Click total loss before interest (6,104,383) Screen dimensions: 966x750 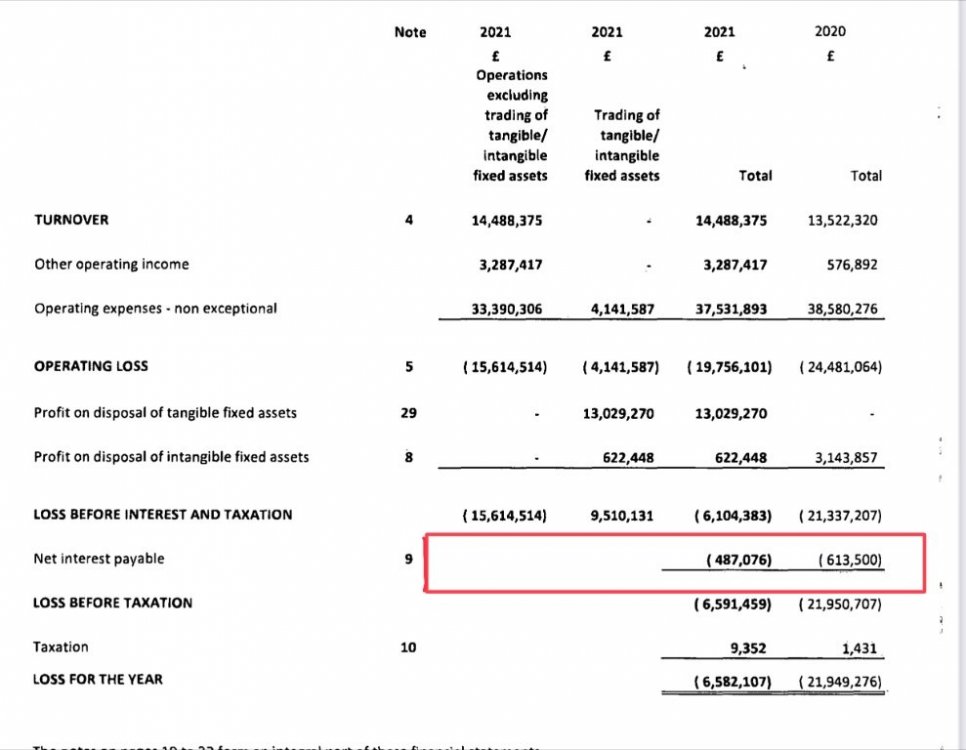[733, 515]
